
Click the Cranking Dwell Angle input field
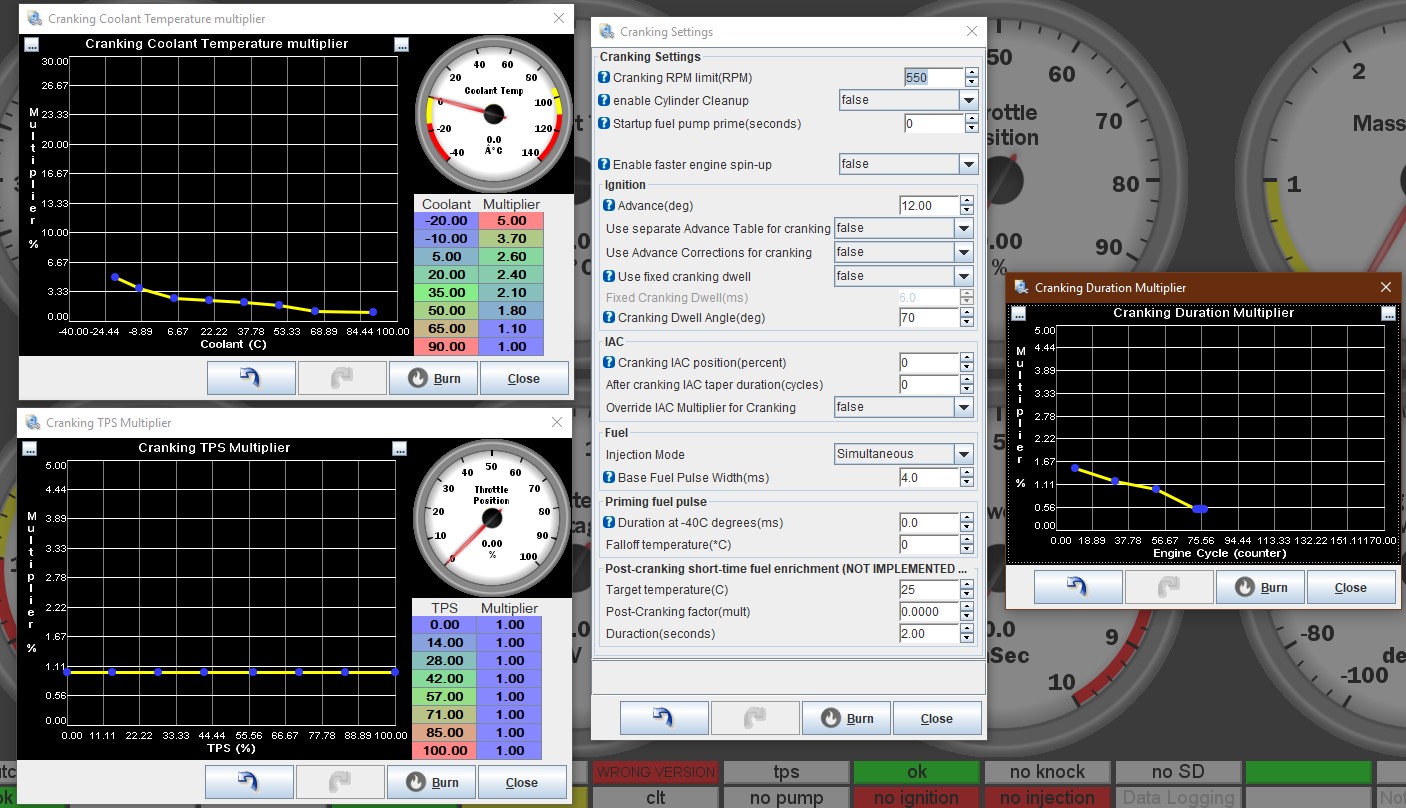pos(929,318)
